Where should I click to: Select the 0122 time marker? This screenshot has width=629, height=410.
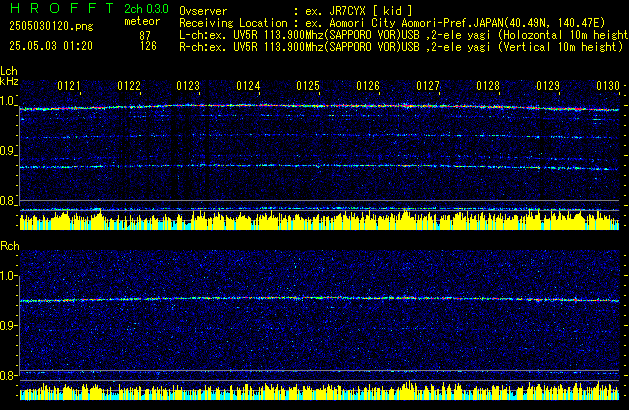click(x=129, y=86)
